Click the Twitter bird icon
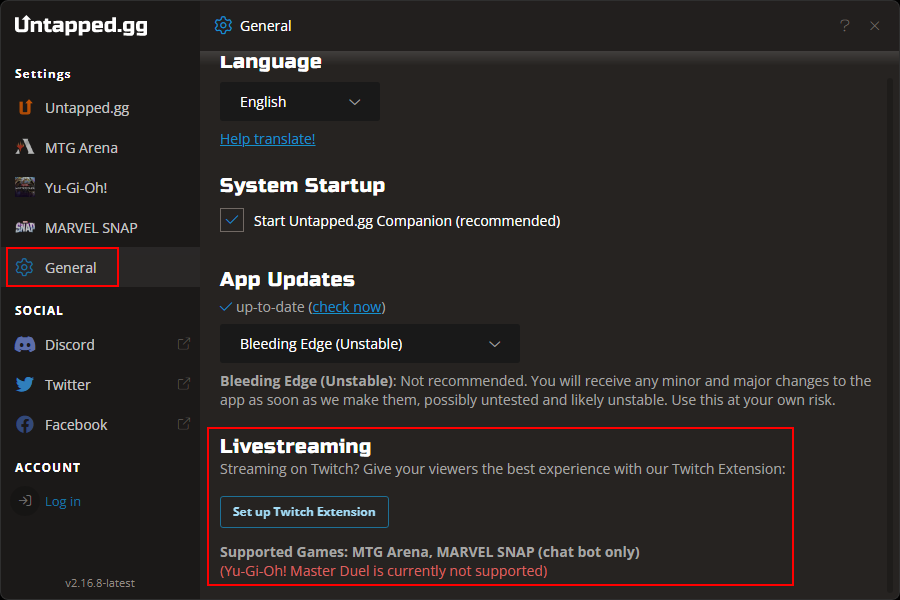Image resolution: width=900 pixels, height=600 pixels. pyautogui.click(x=25, y=385)
